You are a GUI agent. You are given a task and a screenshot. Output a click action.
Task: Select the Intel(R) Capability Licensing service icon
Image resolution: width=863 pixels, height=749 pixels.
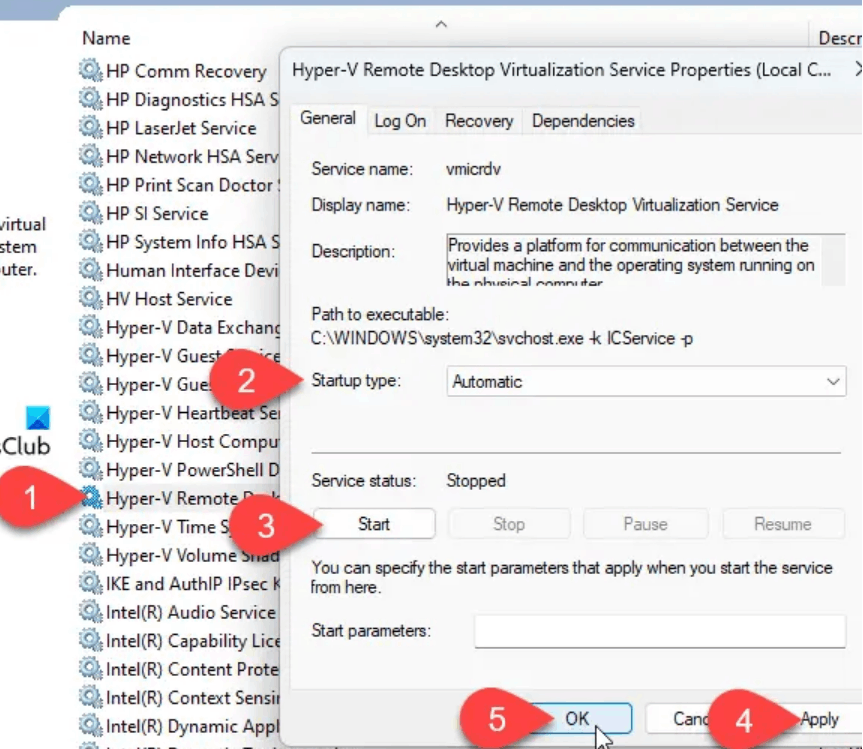90,641
